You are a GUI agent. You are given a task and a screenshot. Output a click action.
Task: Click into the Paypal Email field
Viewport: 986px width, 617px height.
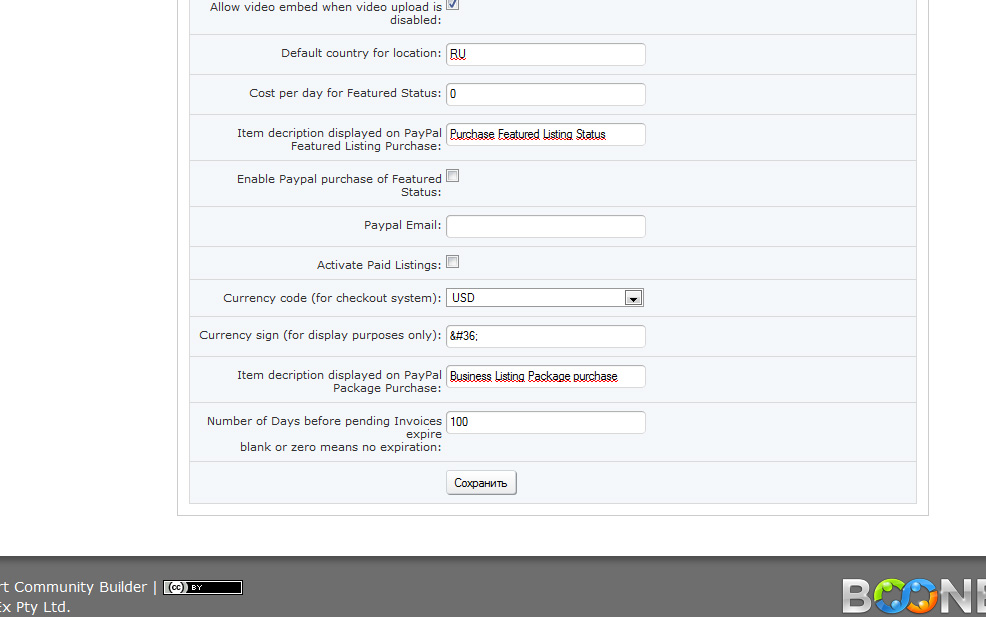pyautogui.click(x=545, y=226)
